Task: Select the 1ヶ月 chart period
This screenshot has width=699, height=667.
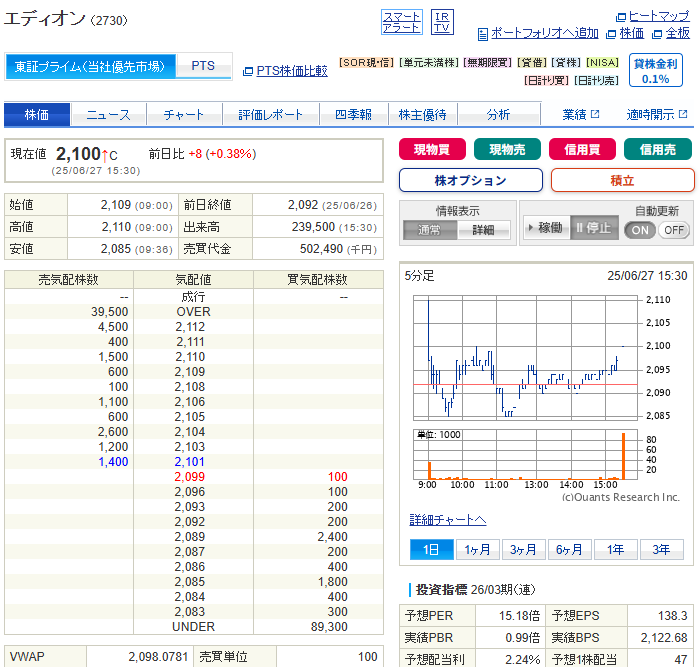Action: [477, 549]
